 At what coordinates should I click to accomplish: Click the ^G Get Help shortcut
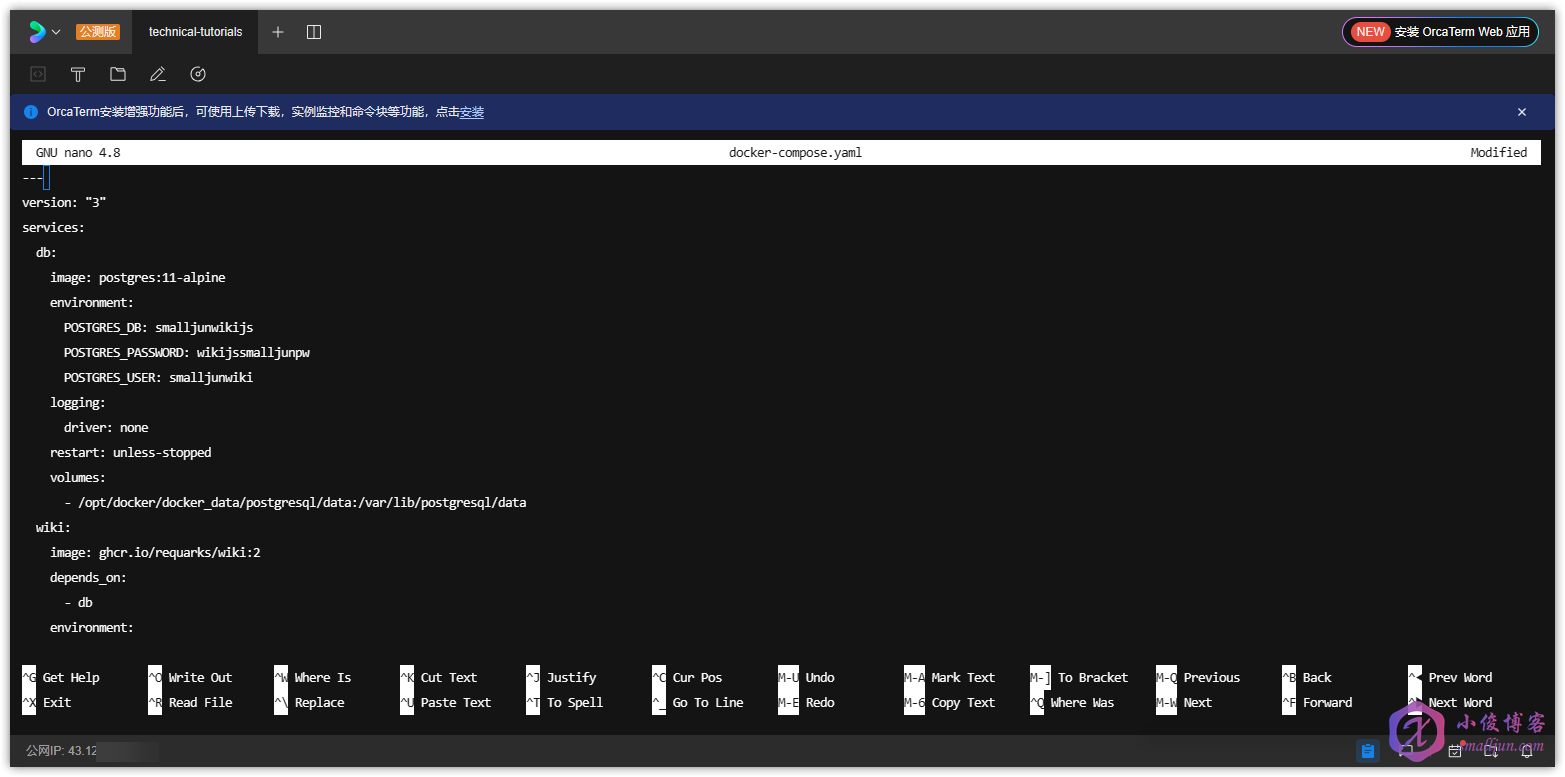click(x=61, y=678)
